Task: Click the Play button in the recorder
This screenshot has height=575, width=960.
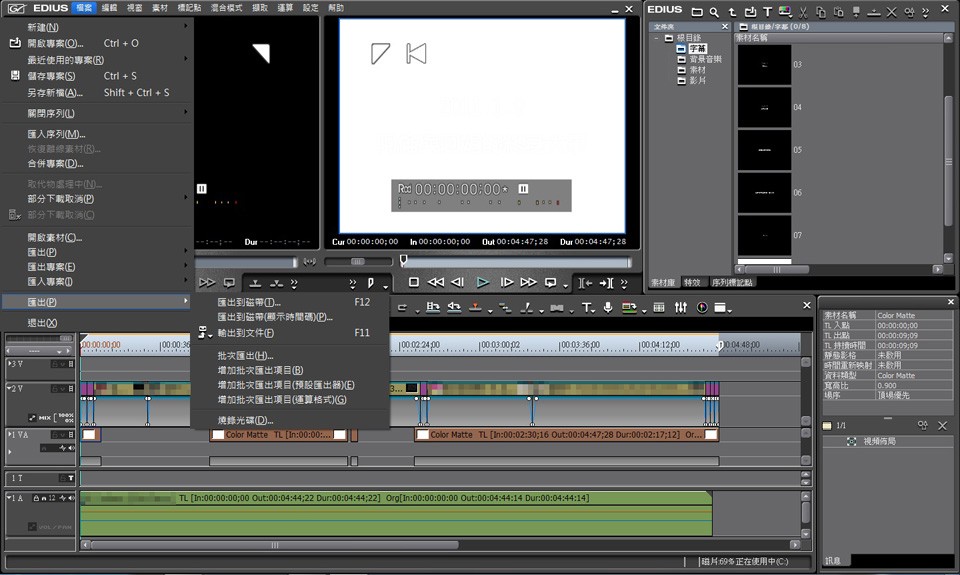Action: coord(482,283)
